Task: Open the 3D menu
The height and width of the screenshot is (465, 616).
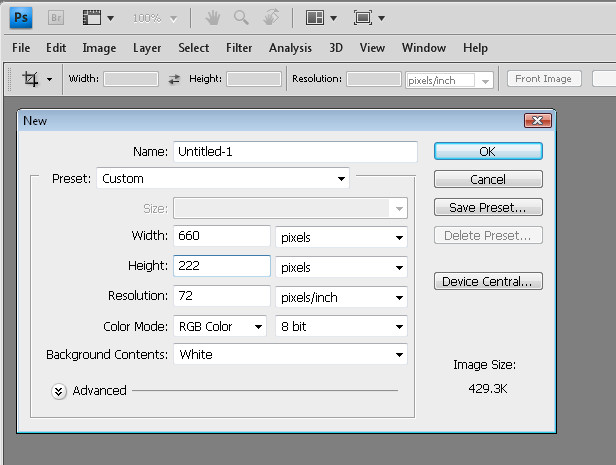Action: tap(336, 48)
